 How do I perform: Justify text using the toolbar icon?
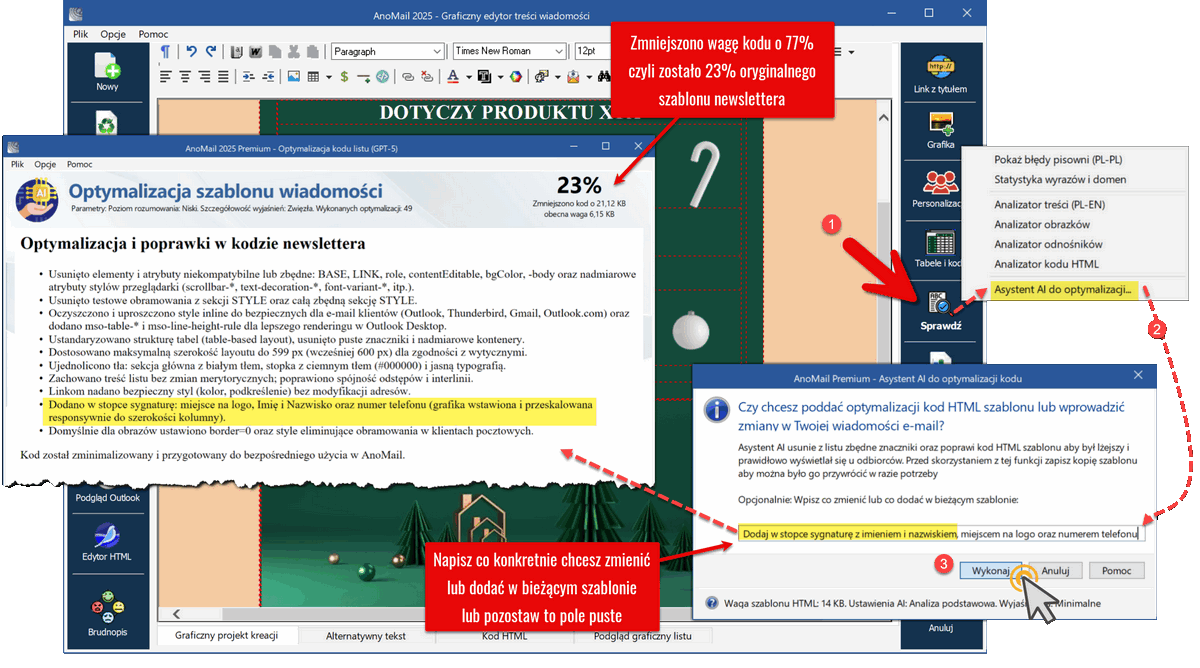pyautogui.click(x=223, y=76)
